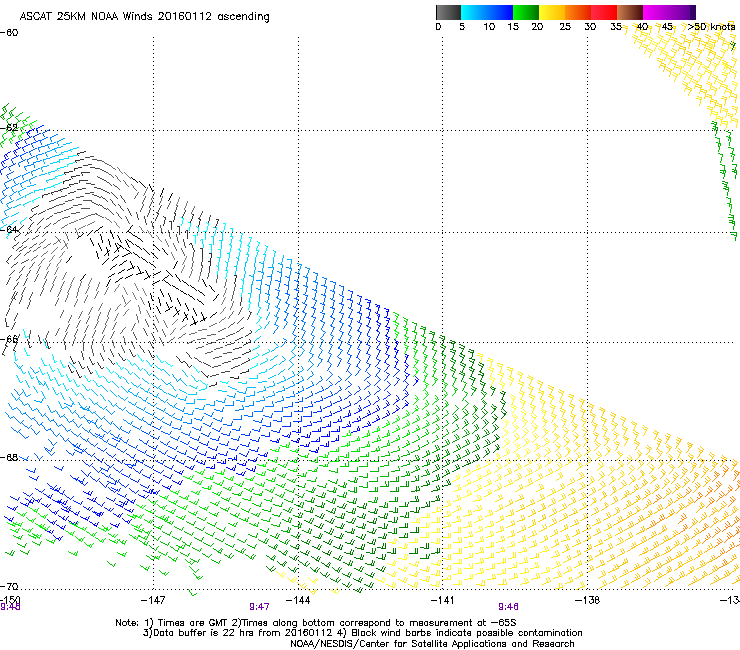This screenshot has width=740, height=650.
Task: Click the '-66' latitude label
Action: pyautogui.click(x=9, y=339)
